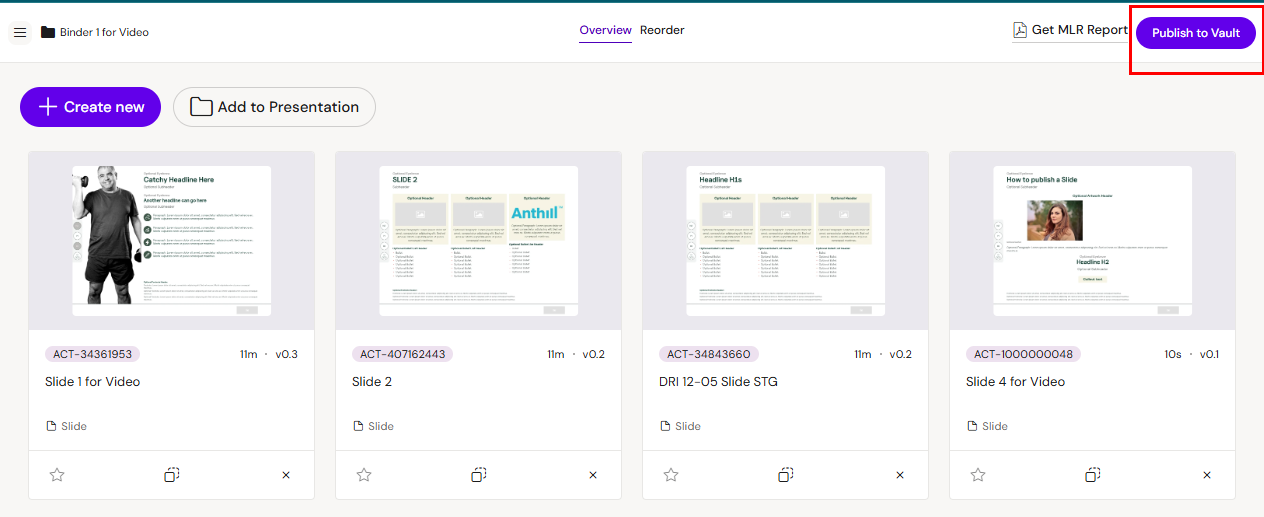
Task: Click Get MLR Report link
Action: point(1070,30)
